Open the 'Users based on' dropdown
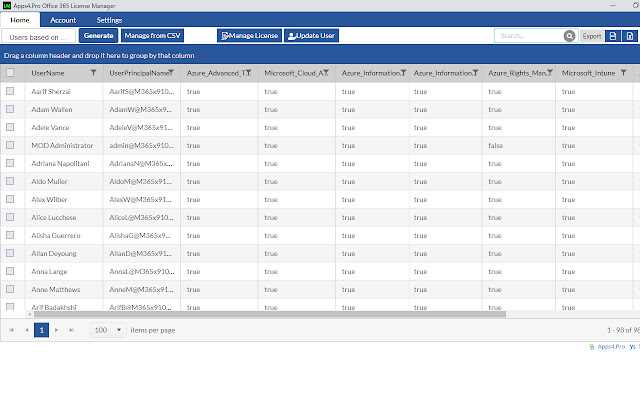Image resolution: width=640 pixels, height=400 pixels. coord(38,37)
